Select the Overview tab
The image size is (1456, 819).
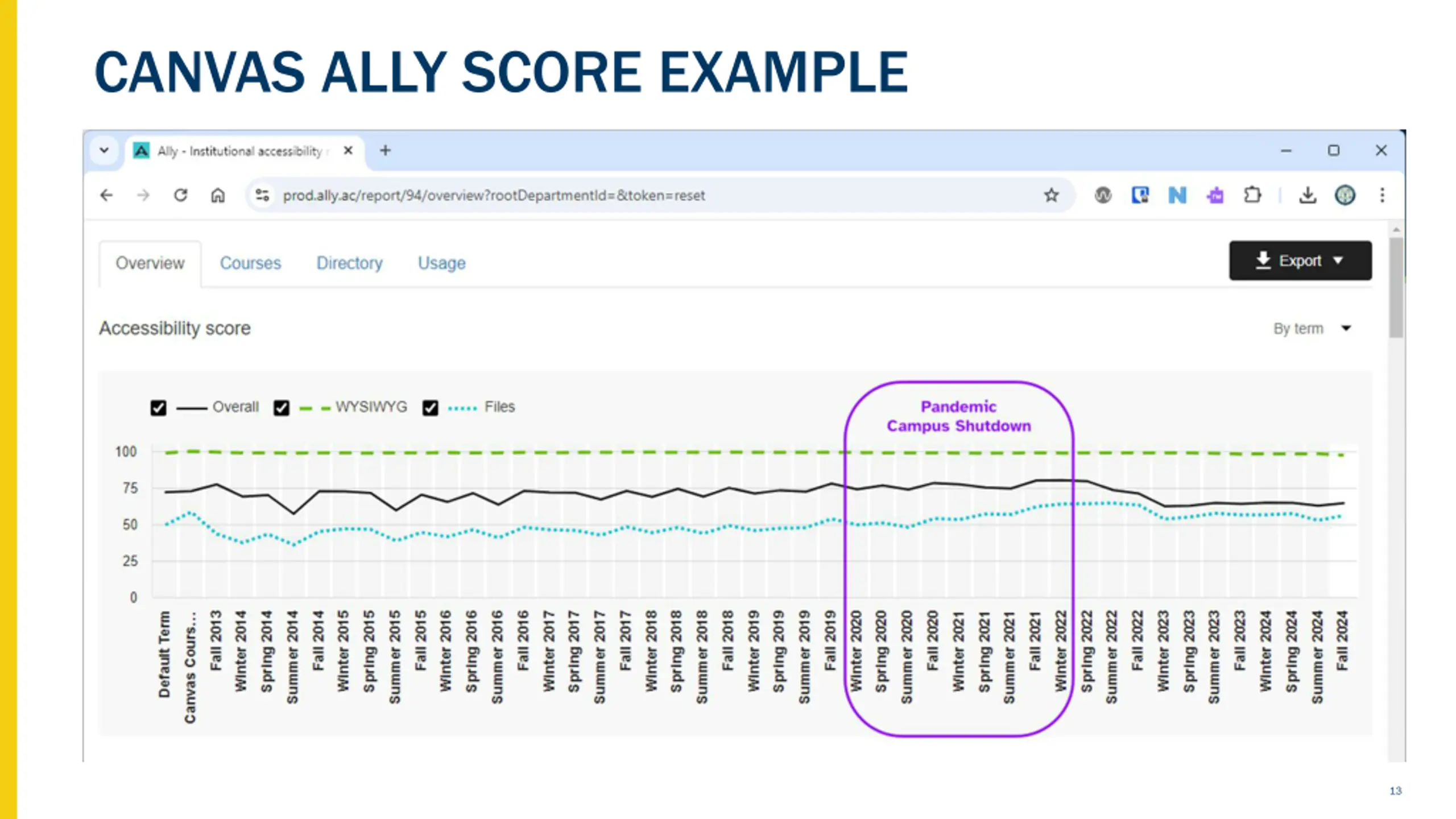coord(150,263)
